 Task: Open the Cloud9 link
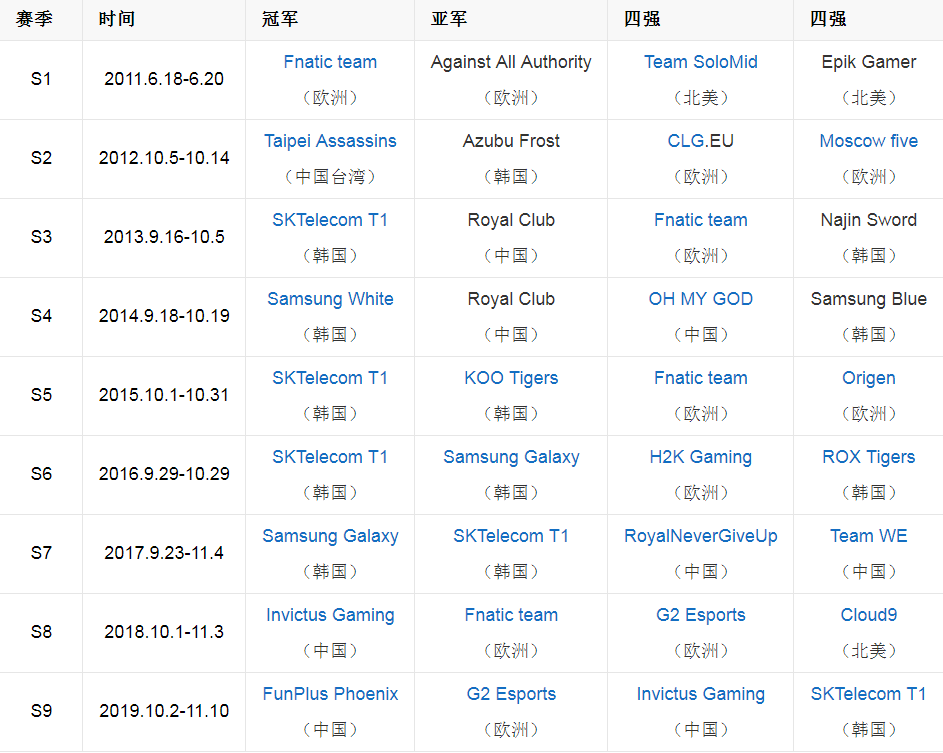[x=868, y=615]
